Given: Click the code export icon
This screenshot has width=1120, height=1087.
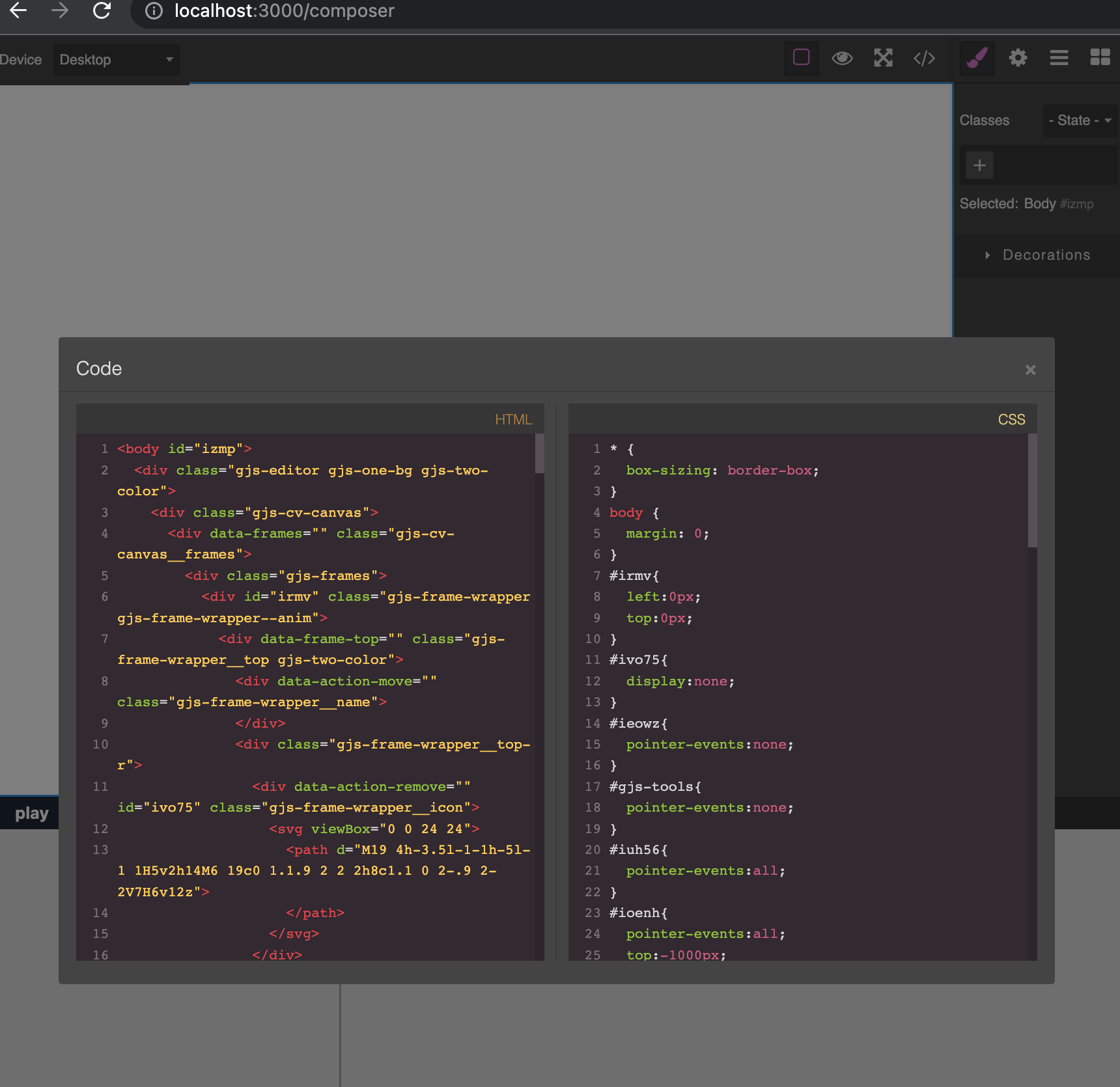Looking at the screenshot, I should tap(924, 58).
